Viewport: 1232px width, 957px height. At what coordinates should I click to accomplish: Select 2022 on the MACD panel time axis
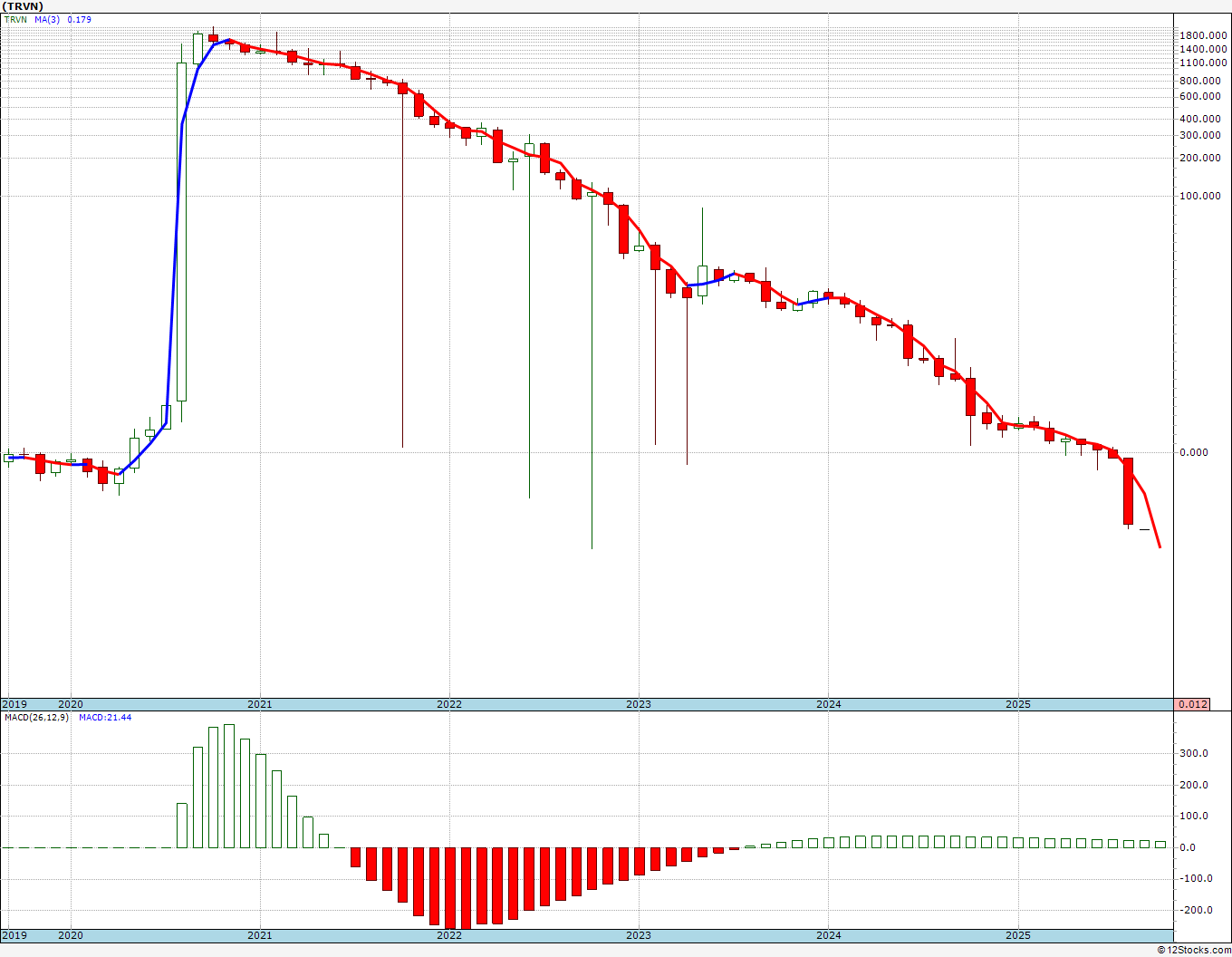(449, 935)
